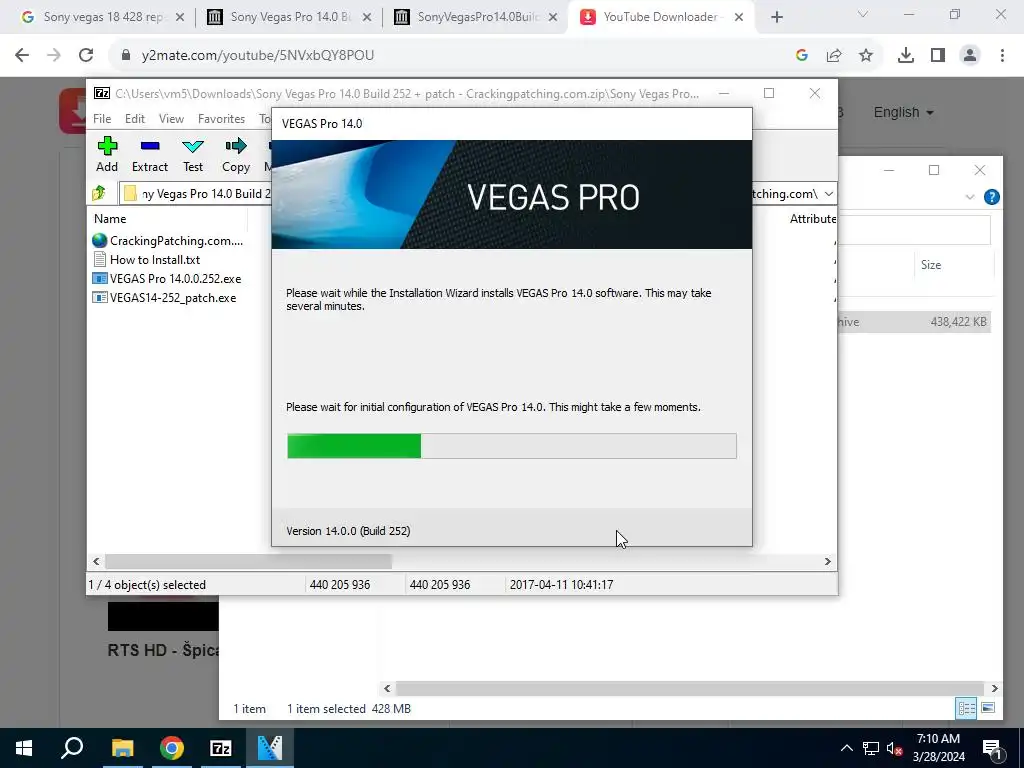Expand ribbon chevron in Explorer window
The height and width of the screenshot is (768, 1024).
click(970, 197)
